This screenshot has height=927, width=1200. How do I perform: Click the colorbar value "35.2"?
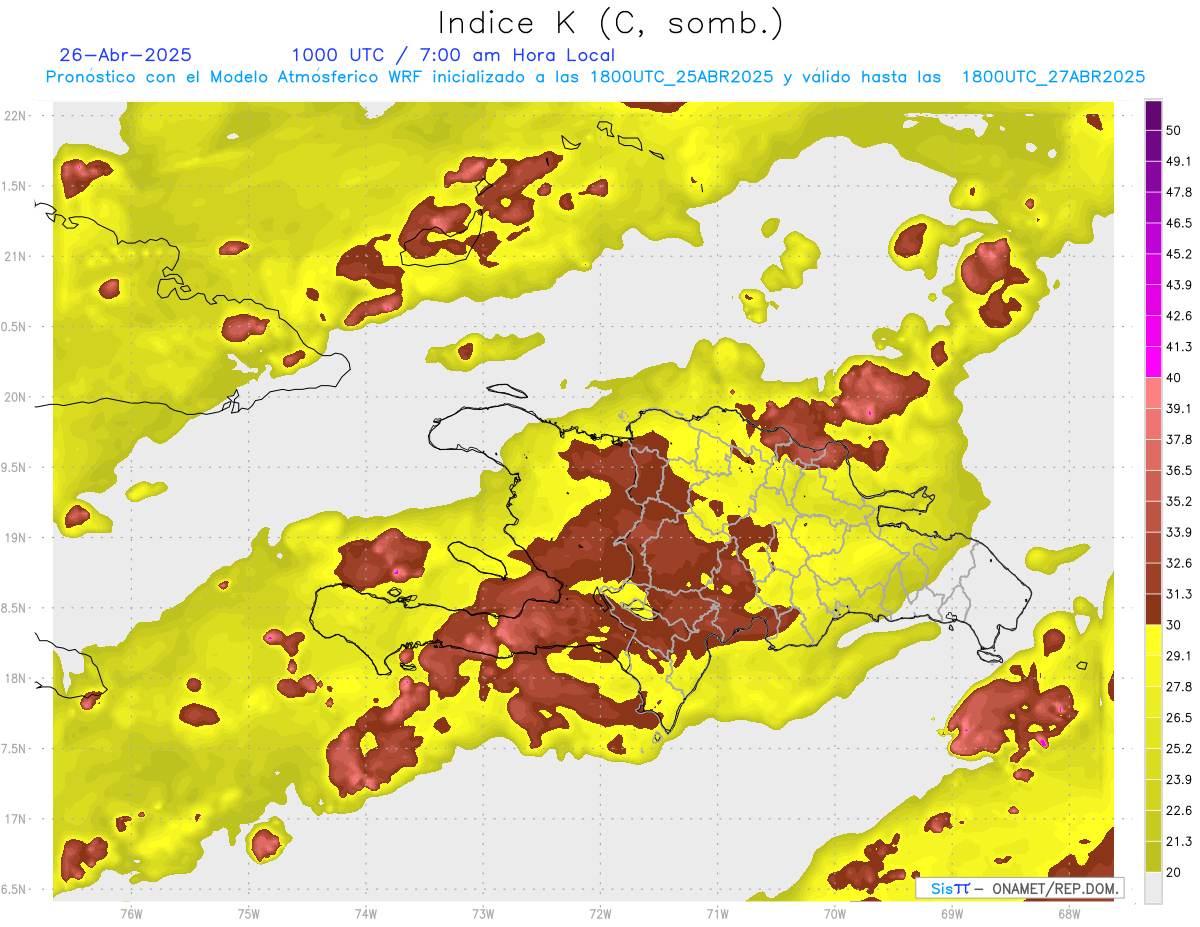(x=1179, y=501)
